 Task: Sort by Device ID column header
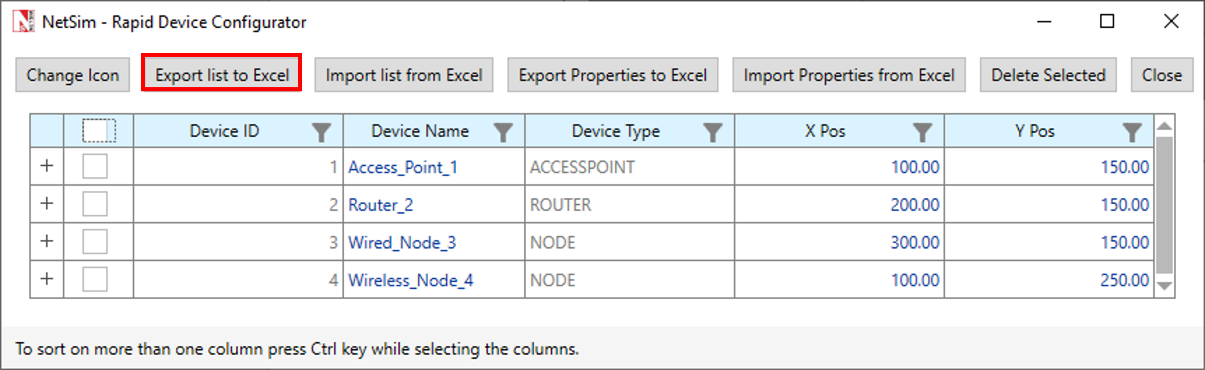pyautogui.click(x=225, y=131)
